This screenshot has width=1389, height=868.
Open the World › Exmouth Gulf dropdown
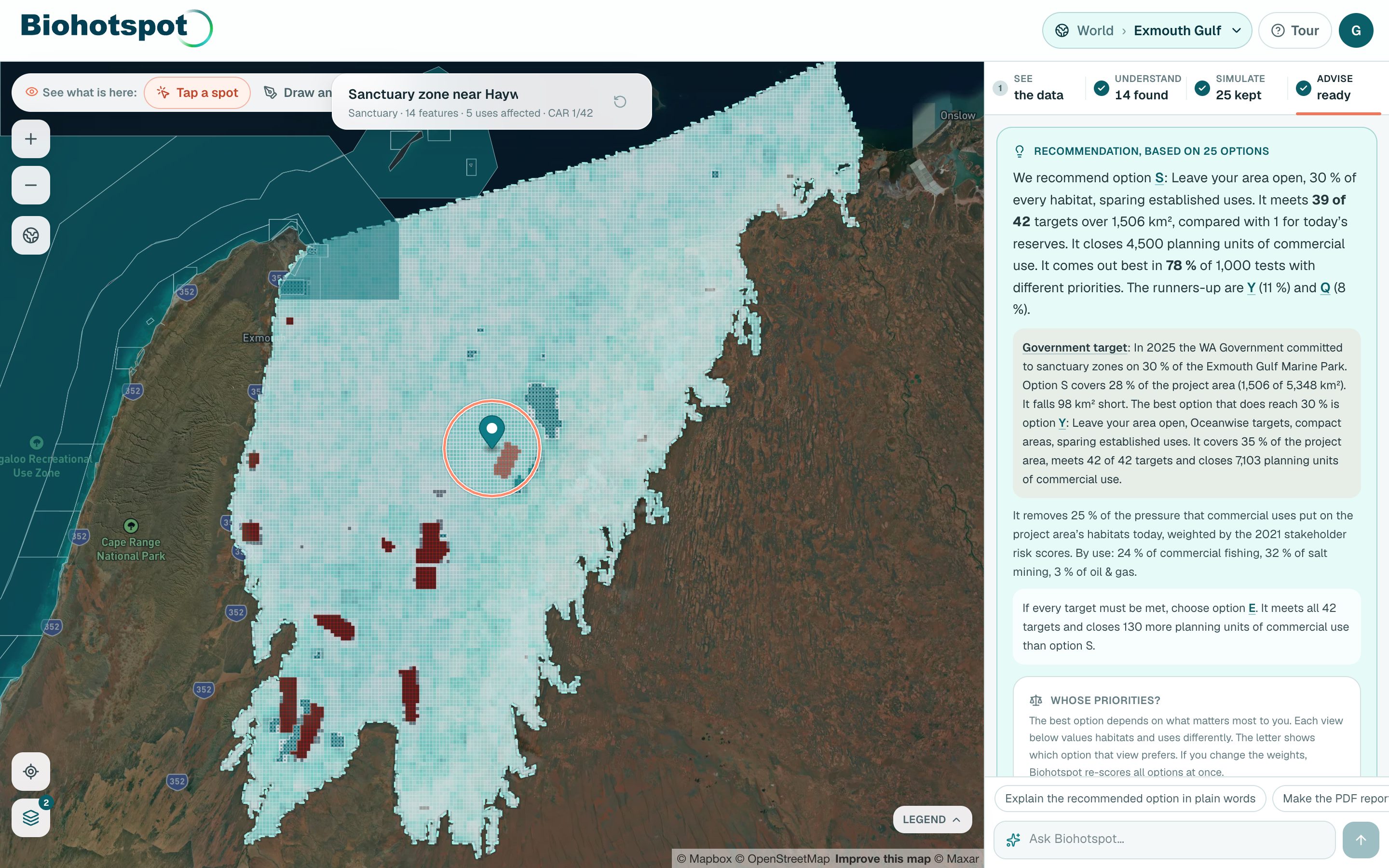click(1147, 30)
